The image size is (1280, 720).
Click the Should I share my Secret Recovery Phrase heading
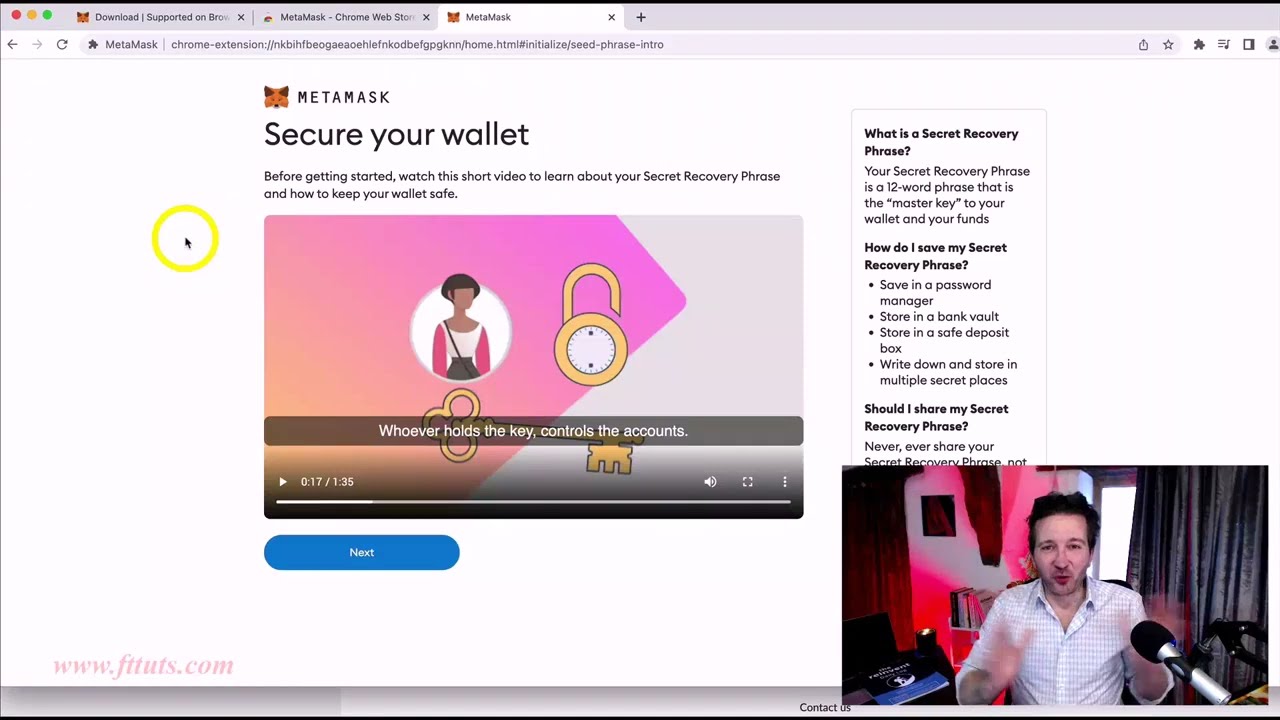coord(936,417)
